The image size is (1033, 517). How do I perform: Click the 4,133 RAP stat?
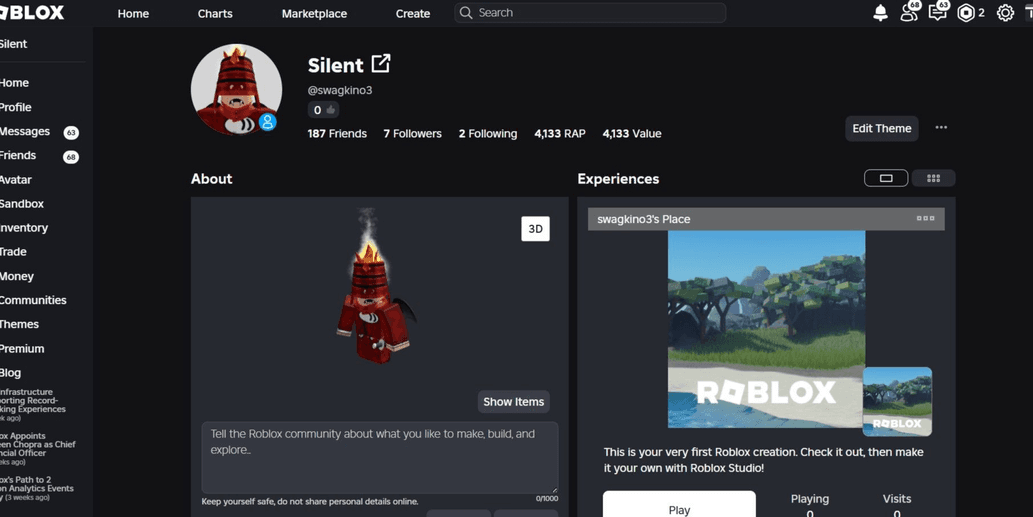click(560, 134)
